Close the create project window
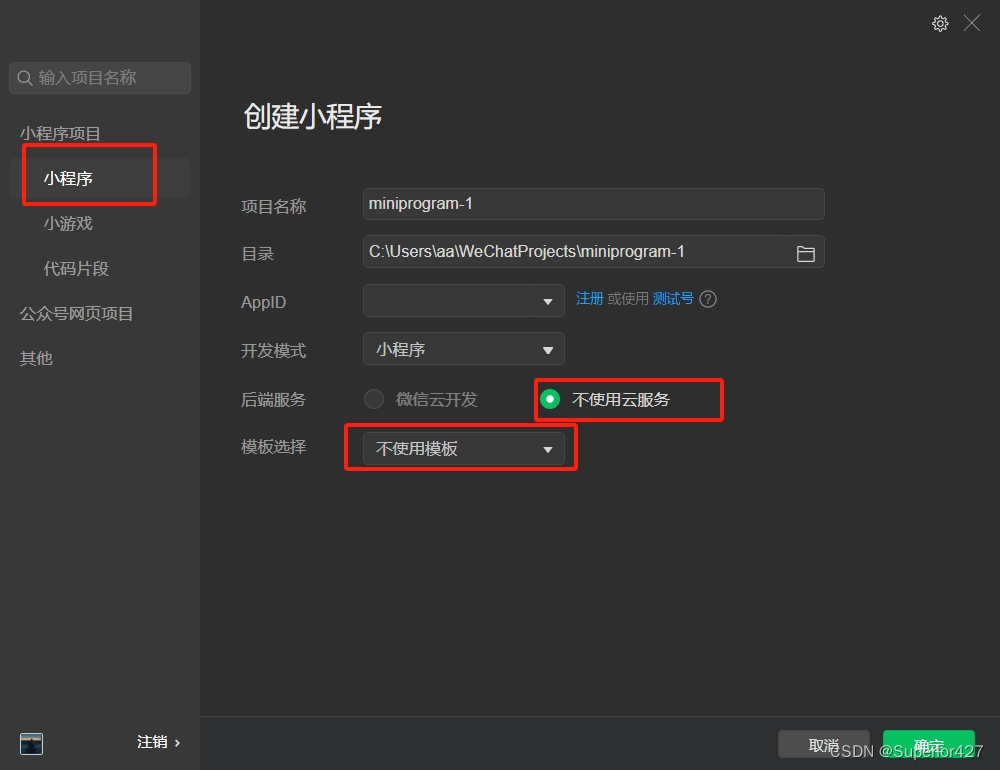The image size is (1000, 770). point(971,24)
